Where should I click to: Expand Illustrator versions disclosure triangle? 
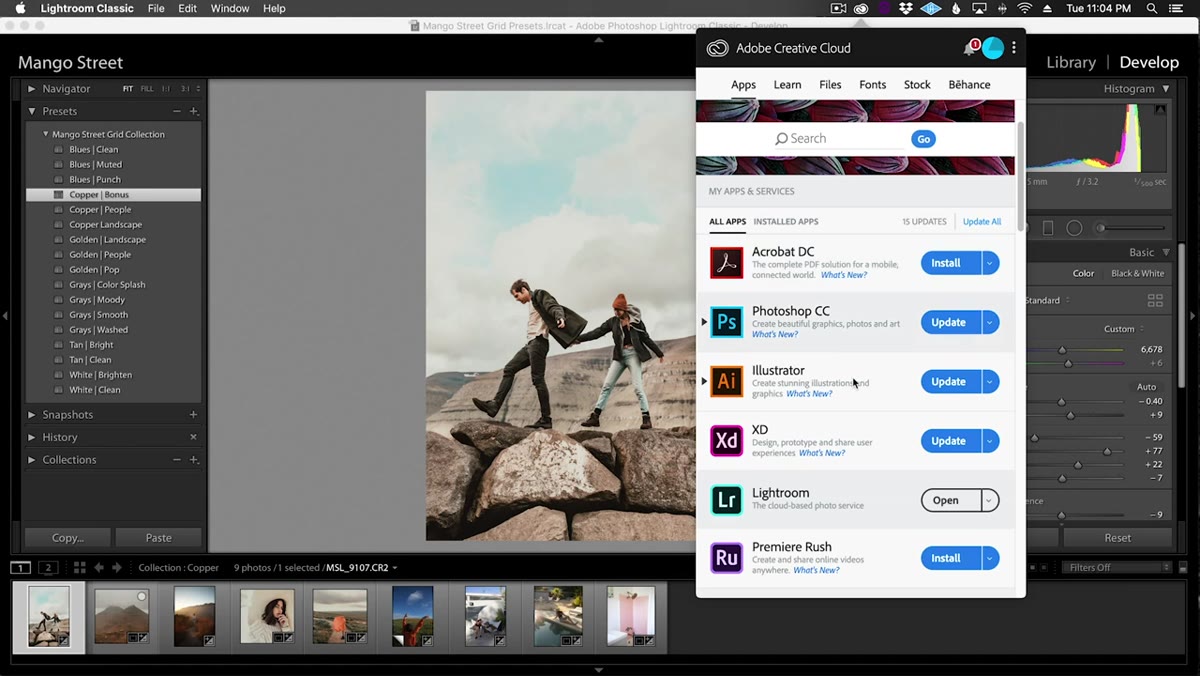704,381
